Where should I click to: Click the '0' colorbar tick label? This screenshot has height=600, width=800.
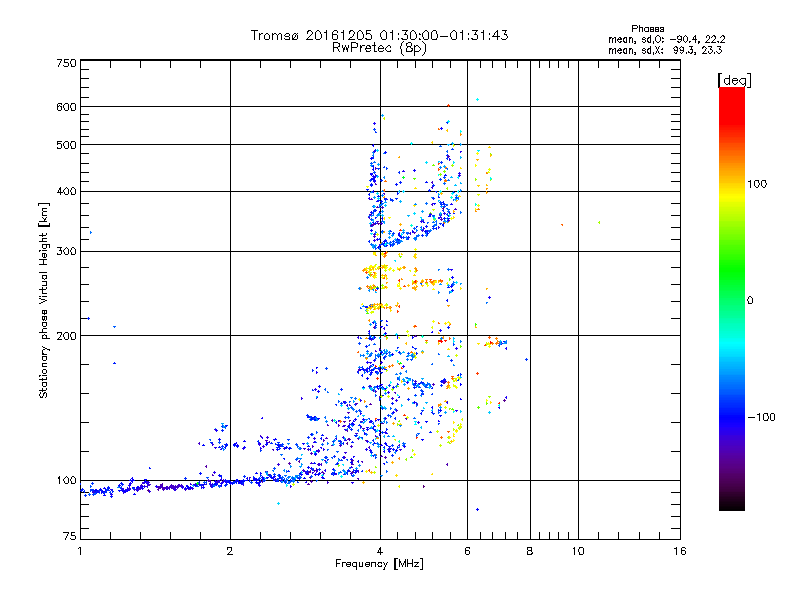point(750,301)
